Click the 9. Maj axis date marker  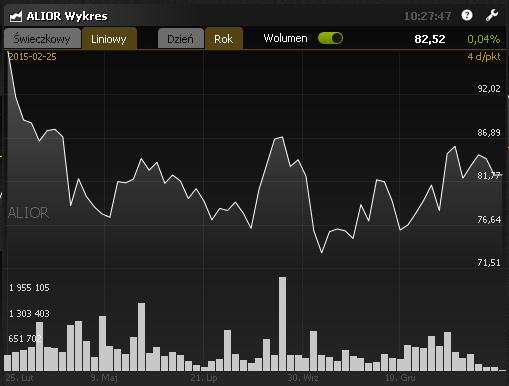click(104, 378)
